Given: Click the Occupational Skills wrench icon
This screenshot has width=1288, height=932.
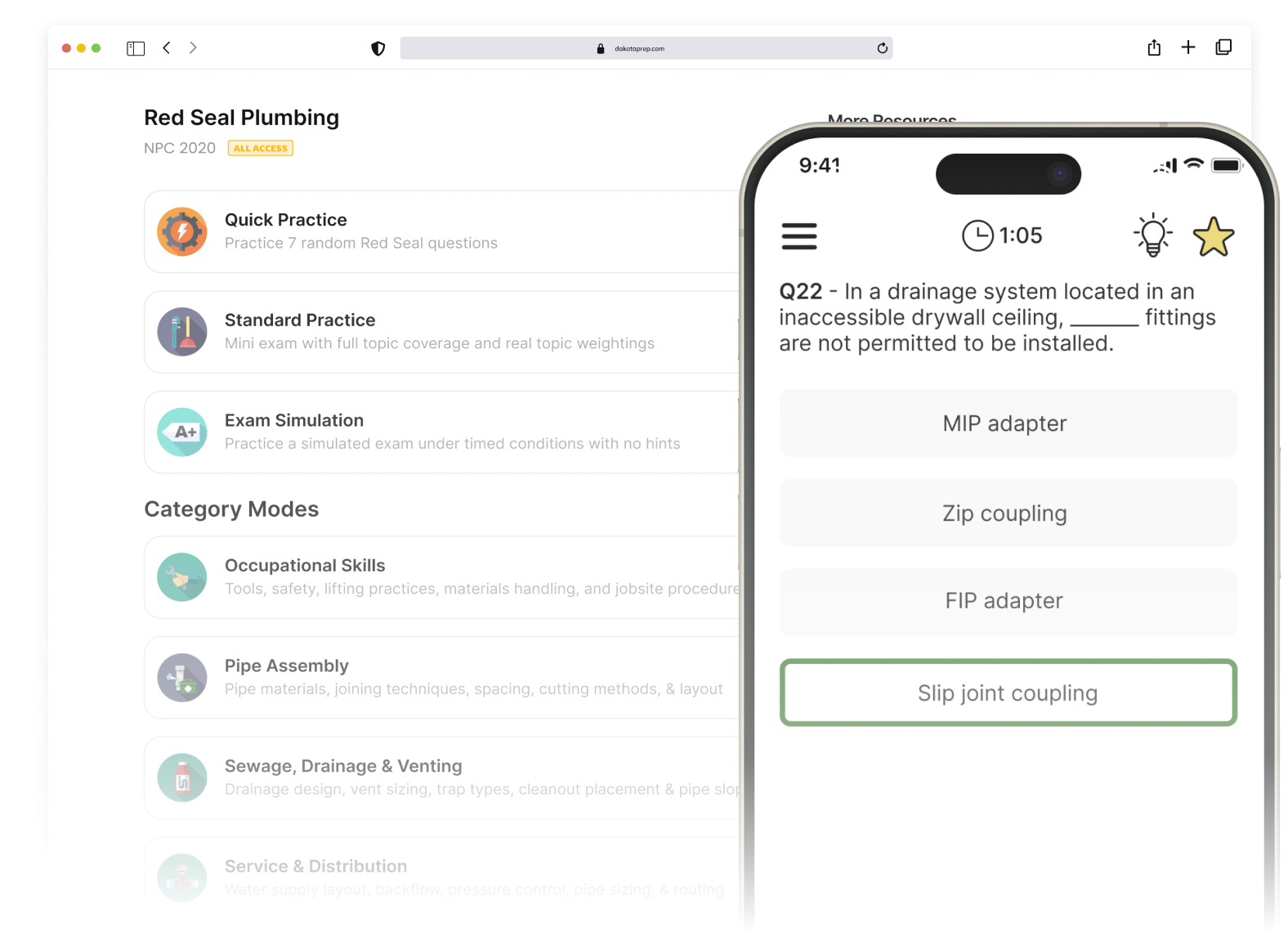Looking at the screenshot, I should 181,577.
